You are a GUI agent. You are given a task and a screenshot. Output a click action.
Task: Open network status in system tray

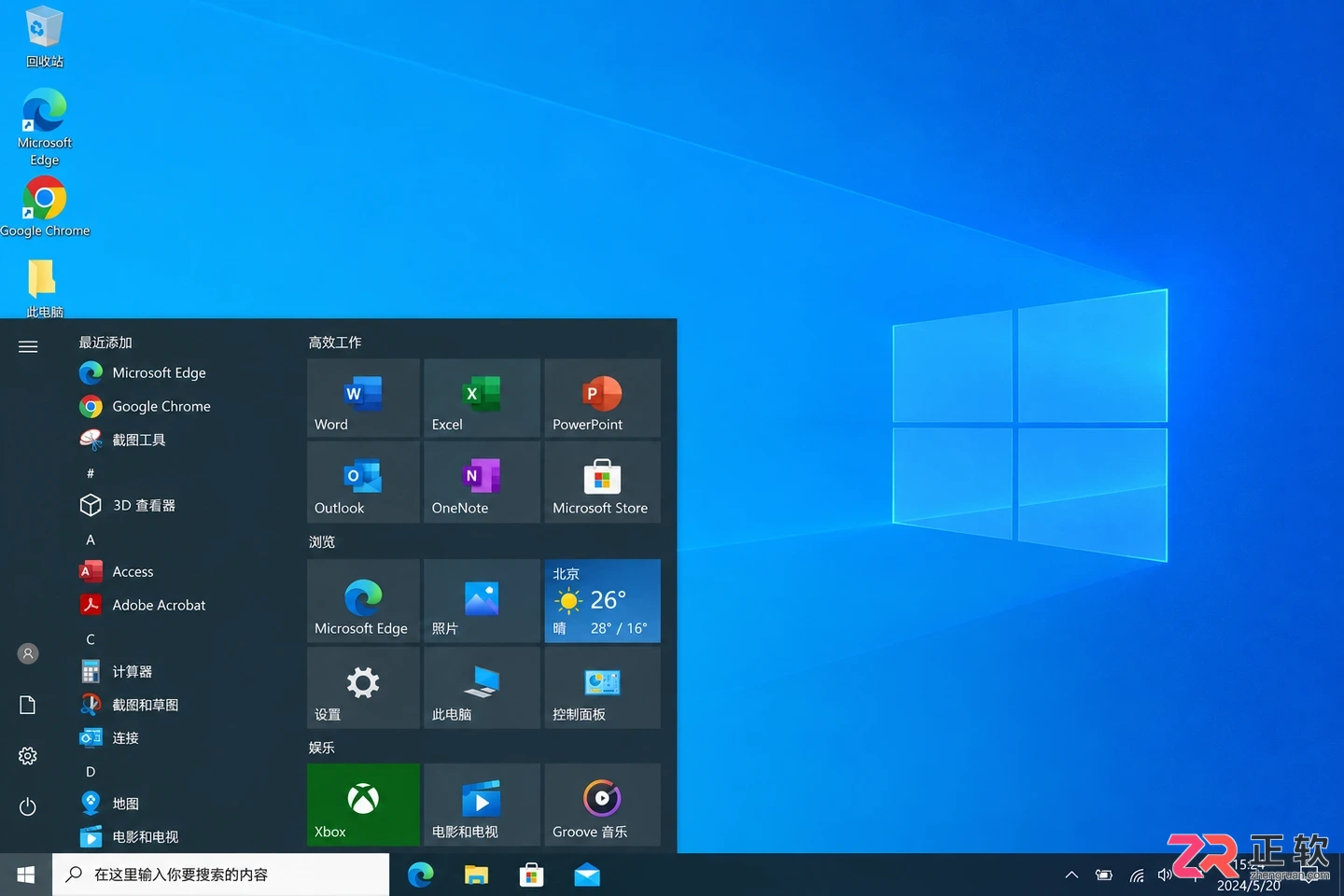(1137, 875)
